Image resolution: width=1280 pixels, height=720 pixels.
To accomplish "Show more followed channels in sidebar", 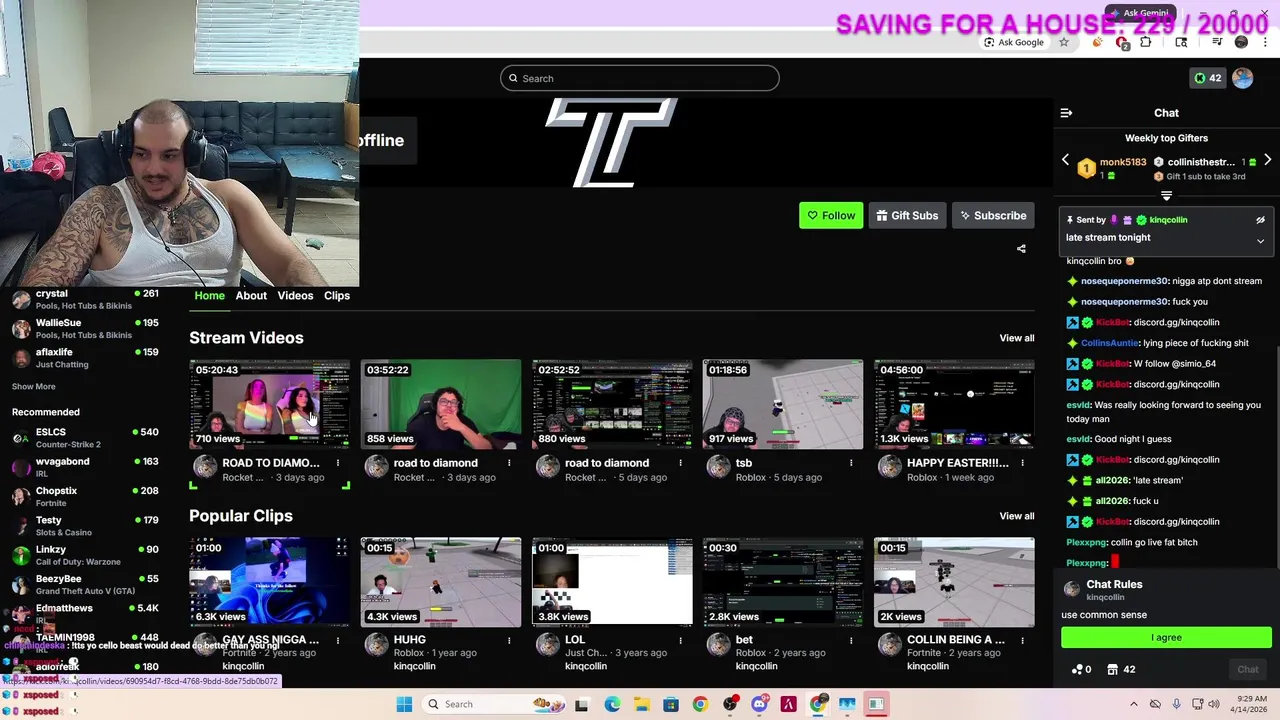I will click(x=34, y=386).
